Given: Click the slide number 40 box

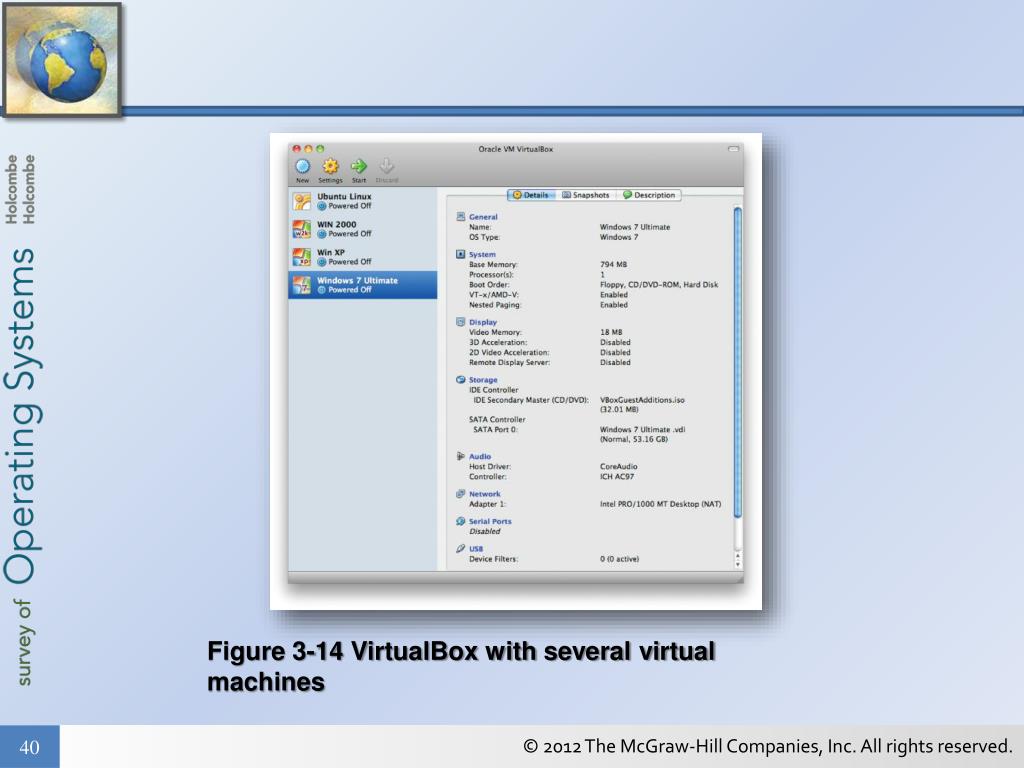Looking at the screenshot, I should 29,746.
